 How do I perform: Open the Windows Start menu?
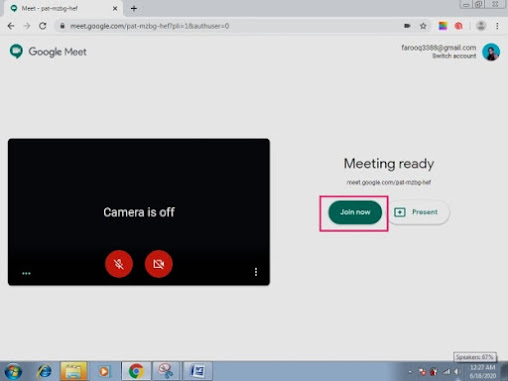pos(13,371)
